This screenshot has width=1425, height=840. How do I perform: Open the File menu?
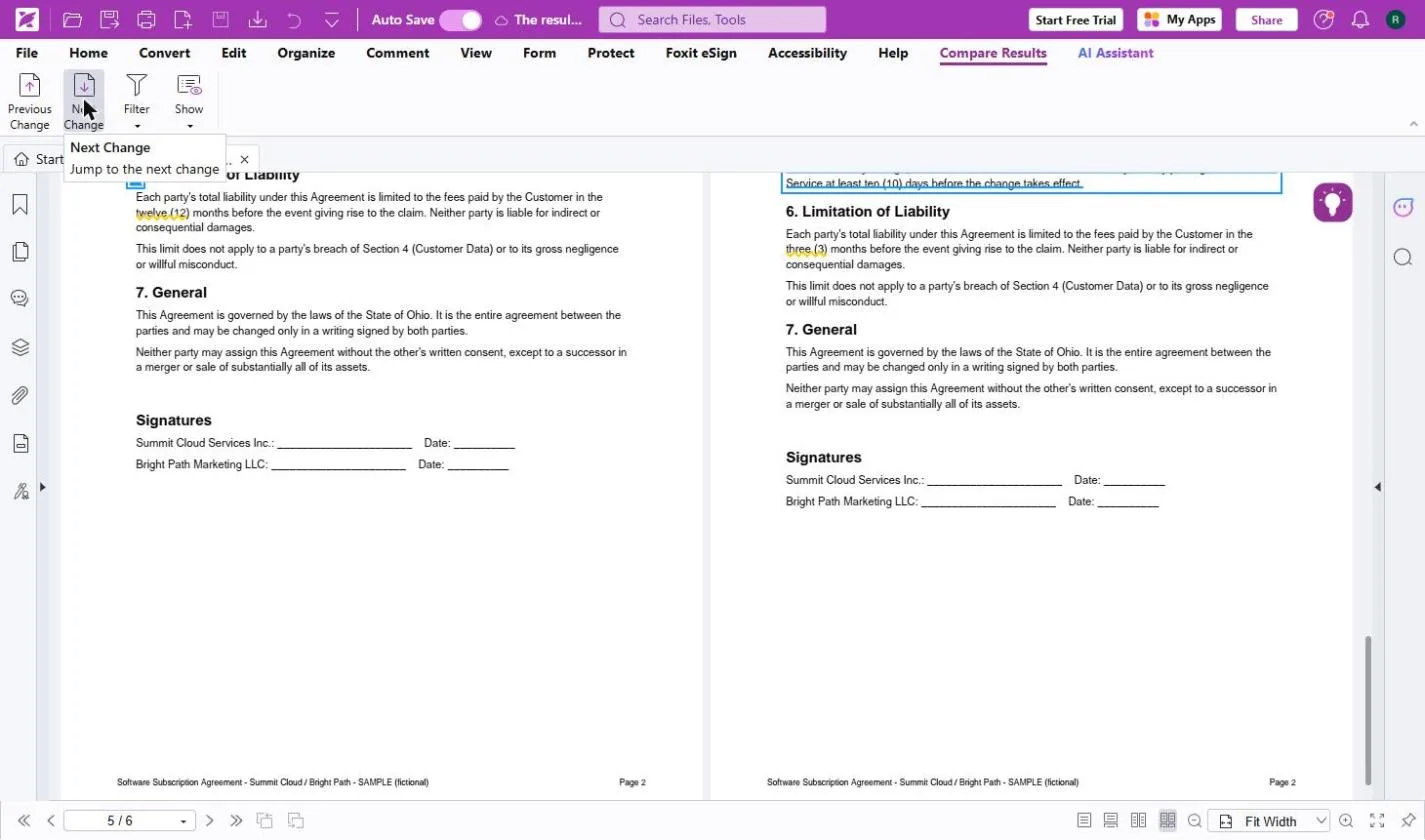27,53
